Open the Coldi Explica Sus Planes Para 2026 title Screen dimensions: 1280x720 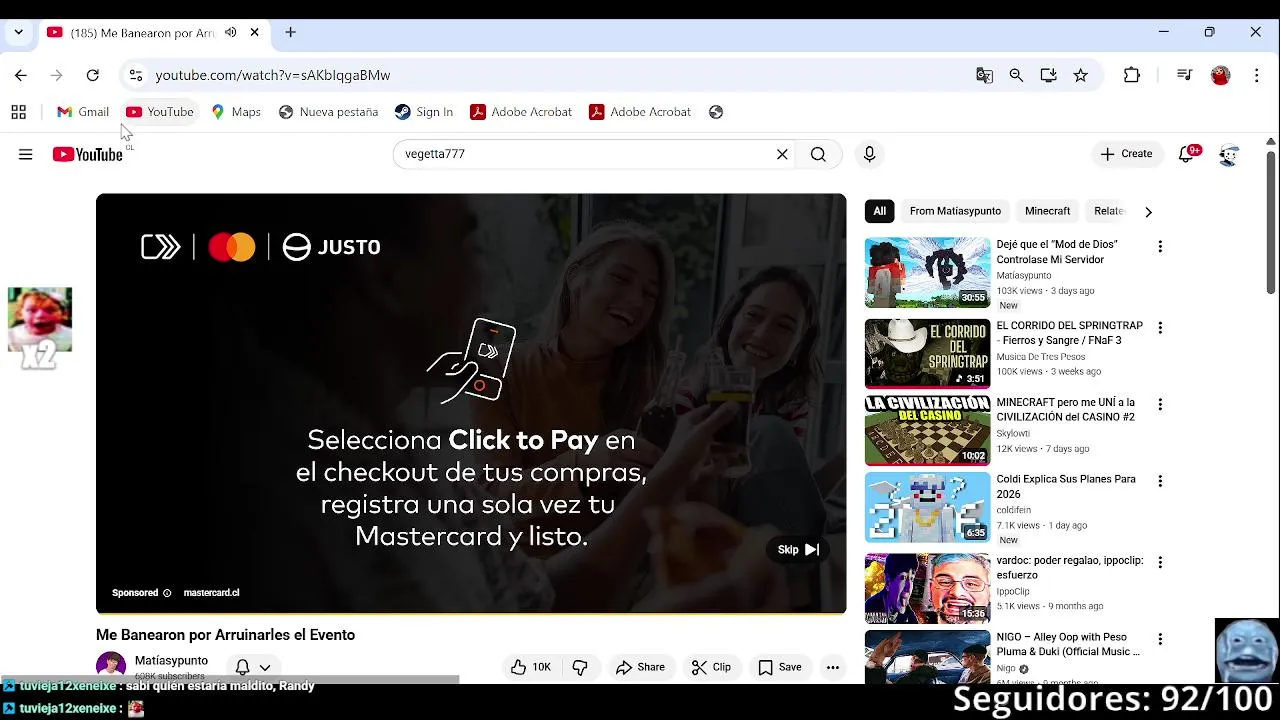tap(1066, 487)
